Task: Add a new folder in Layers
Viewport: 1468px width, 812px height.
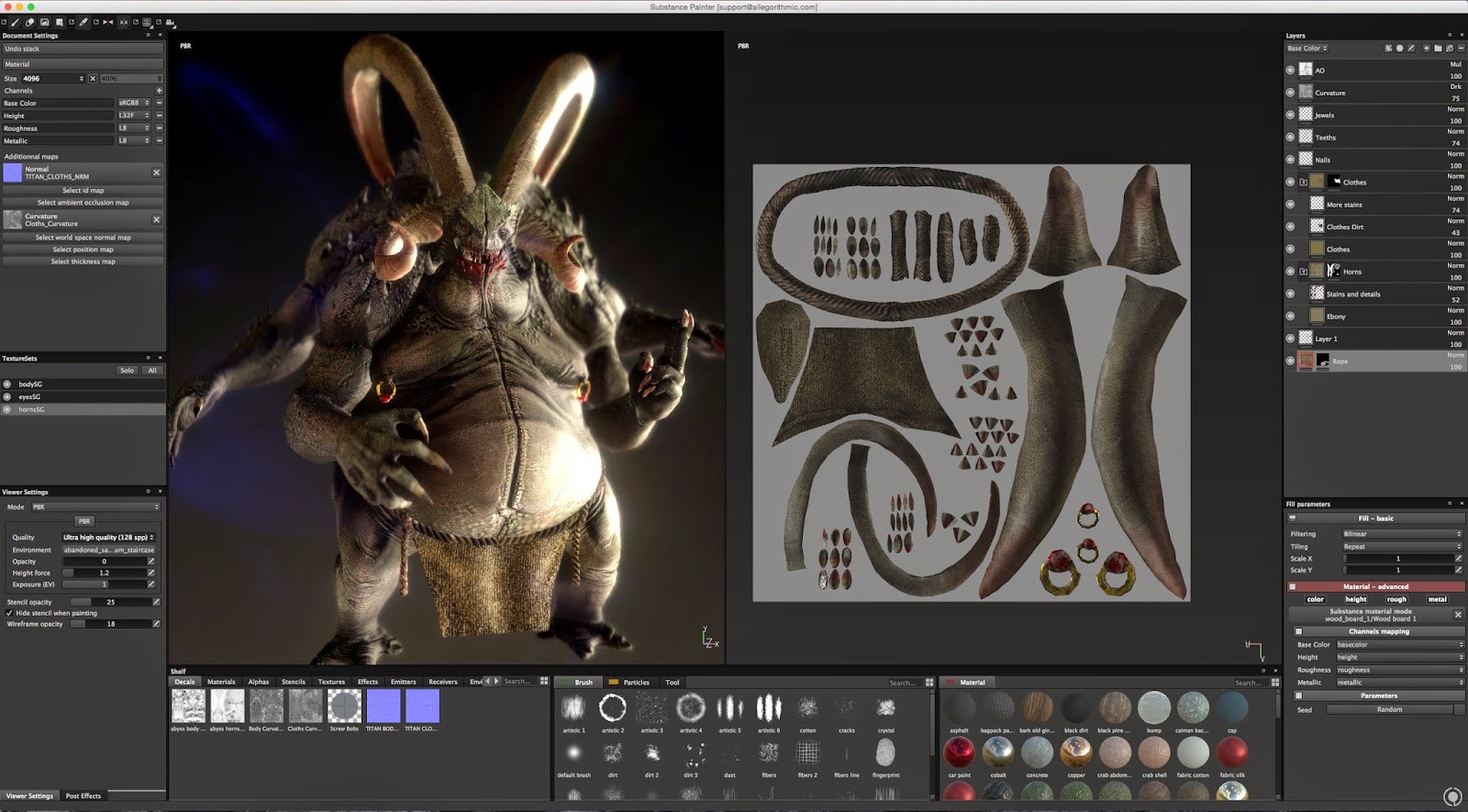Action: pos(1438,49)
